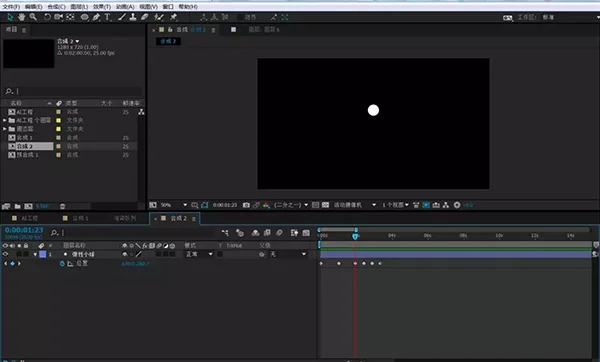The width and height of the screenshot is (600, 362).
Task: Open the graph editor in timeline
Action: pyautogui.click(x=306, y=233)
